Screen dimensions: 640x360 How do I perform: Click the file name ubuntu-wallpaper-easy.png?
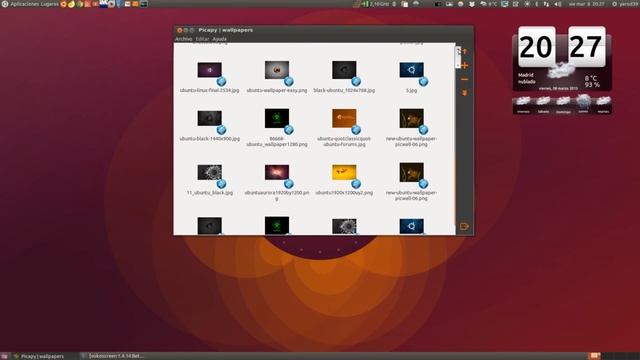(277, 90)
